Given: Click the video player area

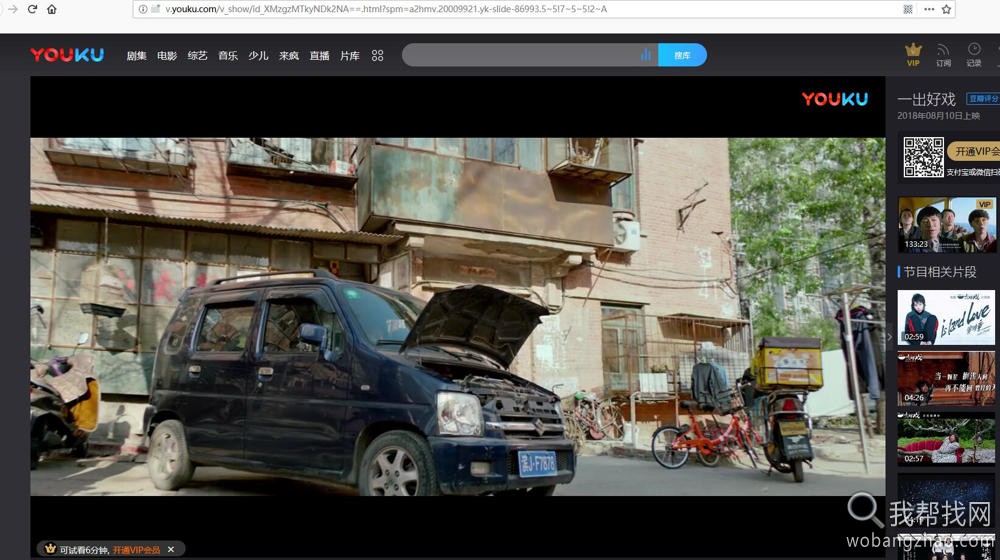Looking at the screenshot, I should click(x=457, y=316).
